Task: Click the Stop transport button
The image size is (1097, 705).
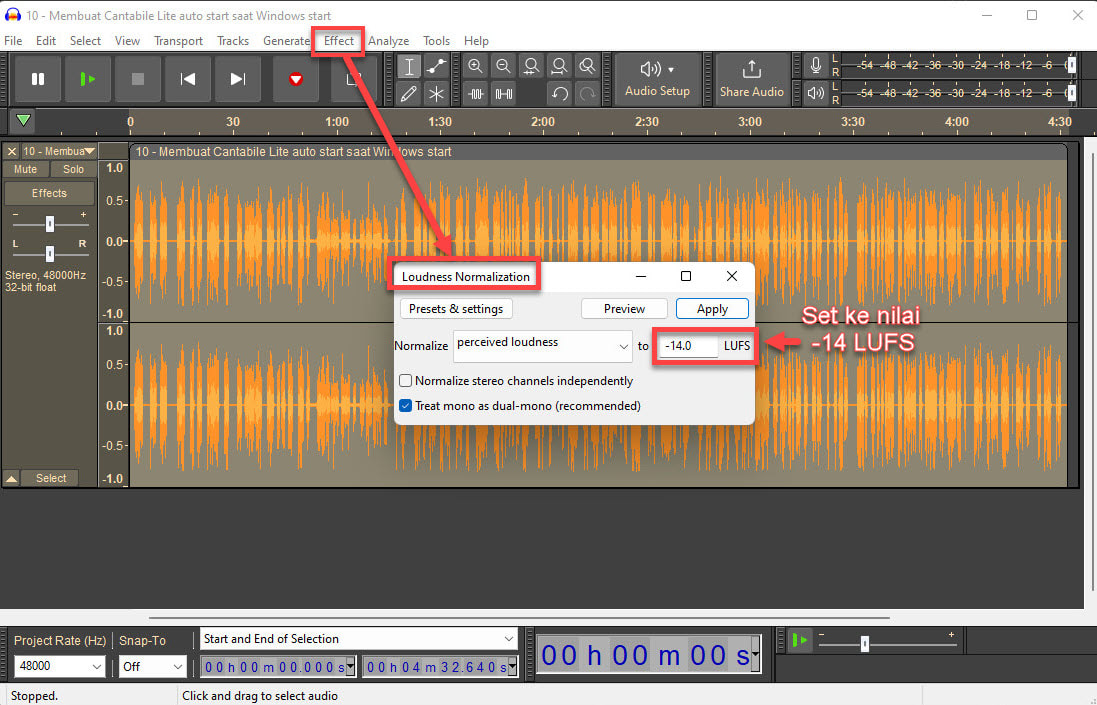Action: (x=138, y=79)
